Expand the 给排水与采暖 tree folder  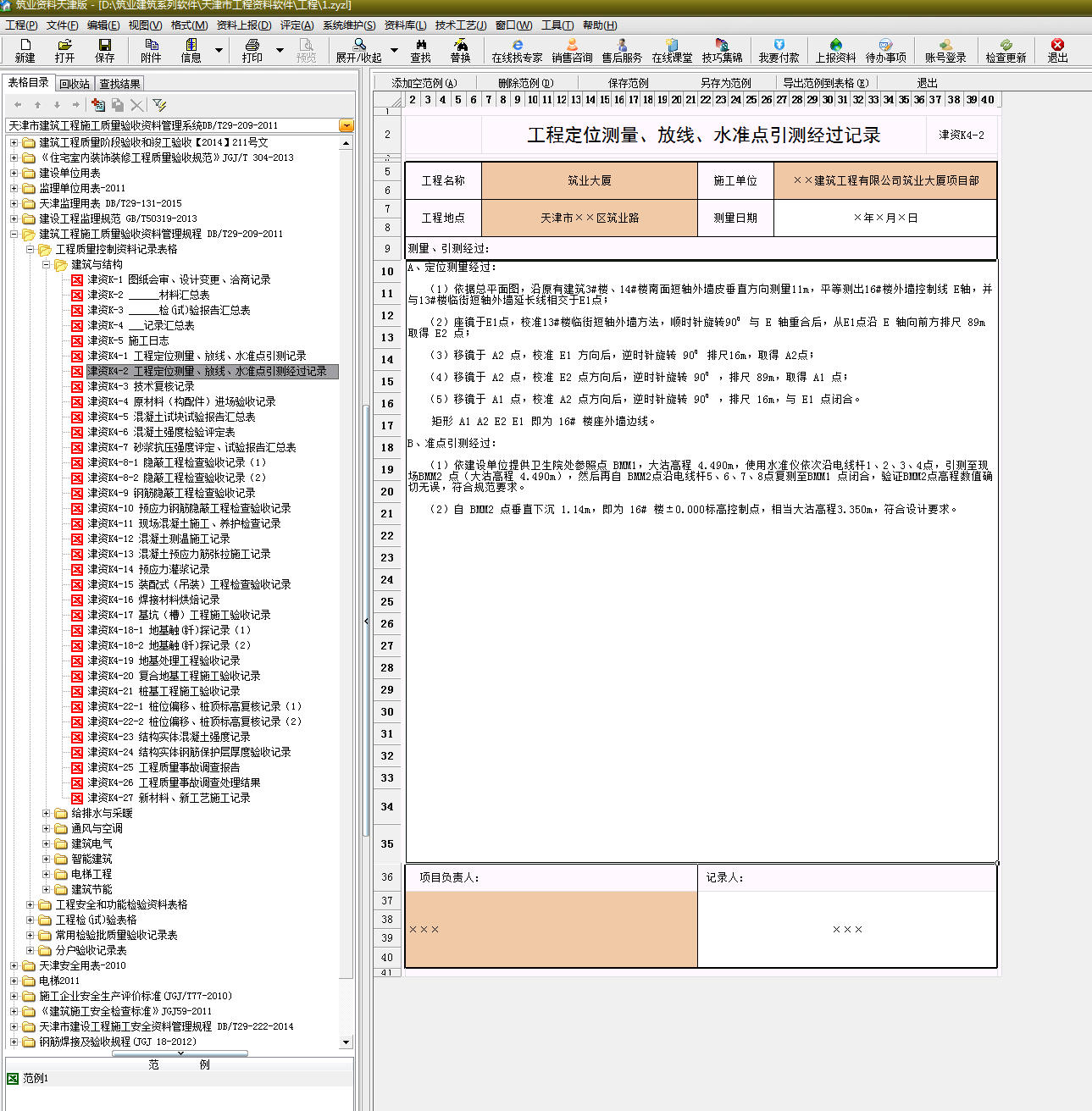coord(47,813)
